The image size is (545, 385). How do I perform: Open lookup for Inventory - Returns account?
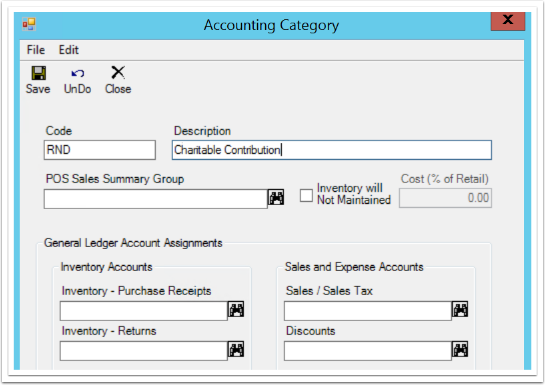click(236, 349)
